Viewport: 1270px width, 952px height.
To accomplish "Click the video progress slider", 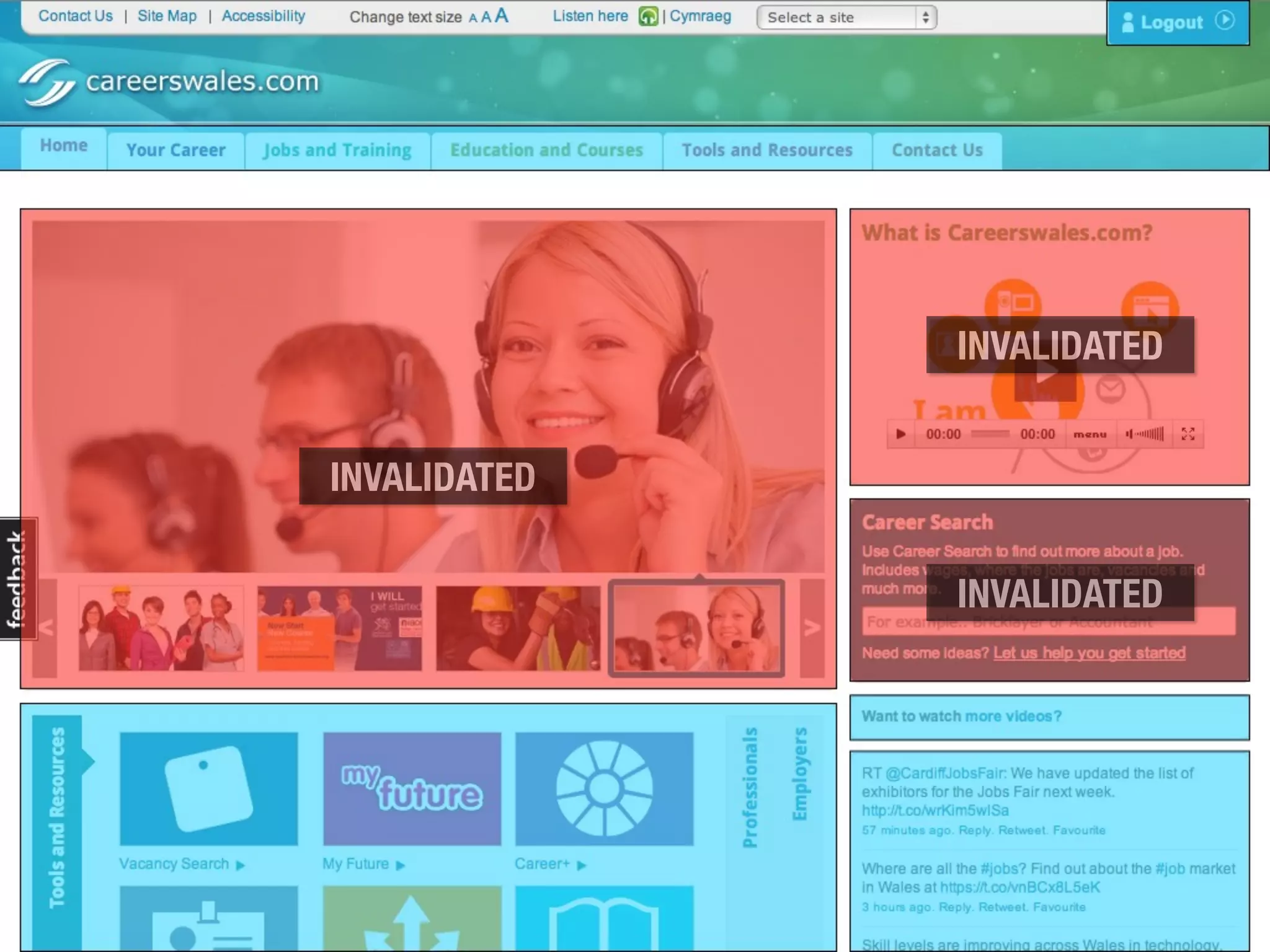I will (x=990, y=434).
